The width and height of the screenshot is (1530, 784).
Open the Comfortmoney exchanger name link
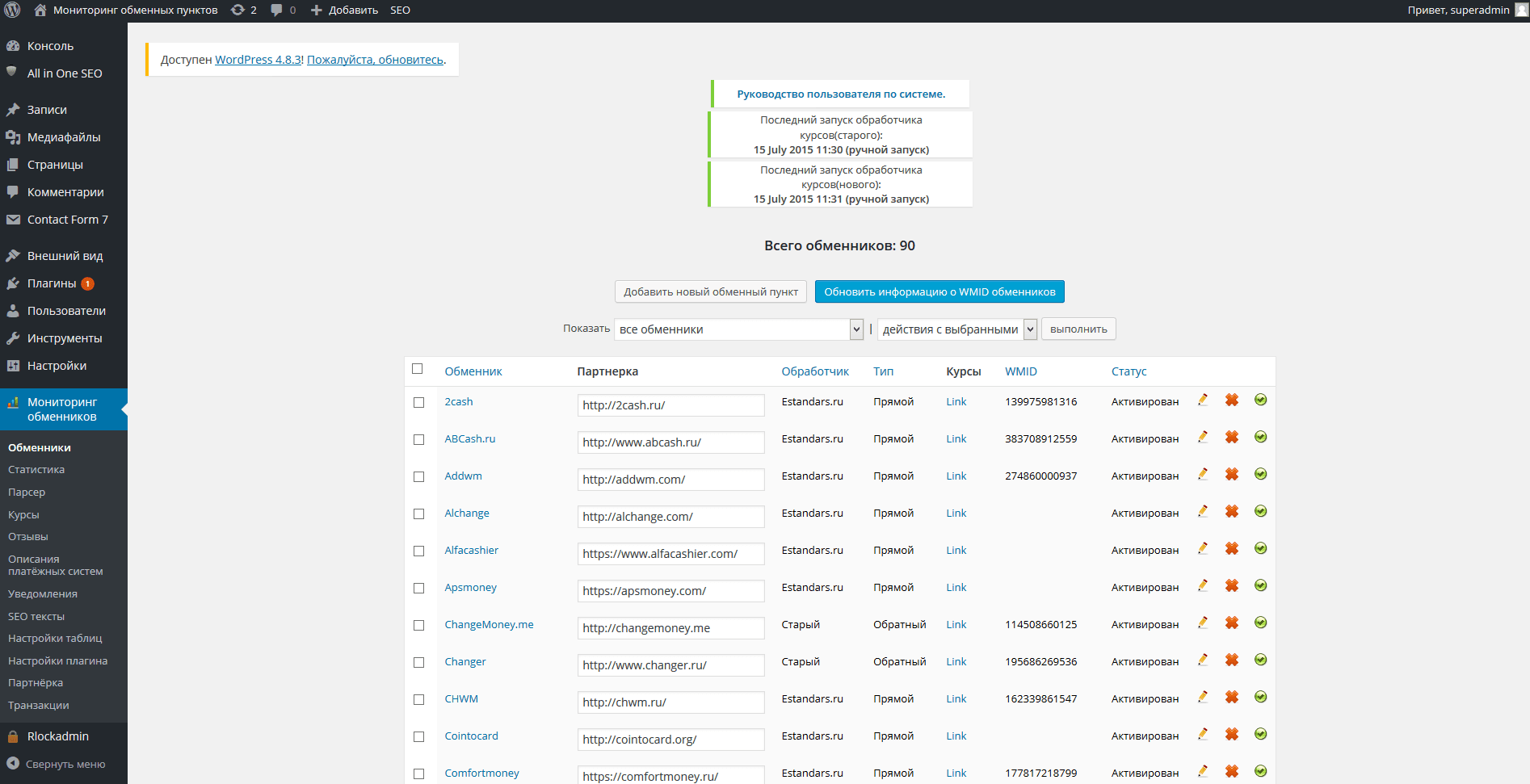[481, 774]
